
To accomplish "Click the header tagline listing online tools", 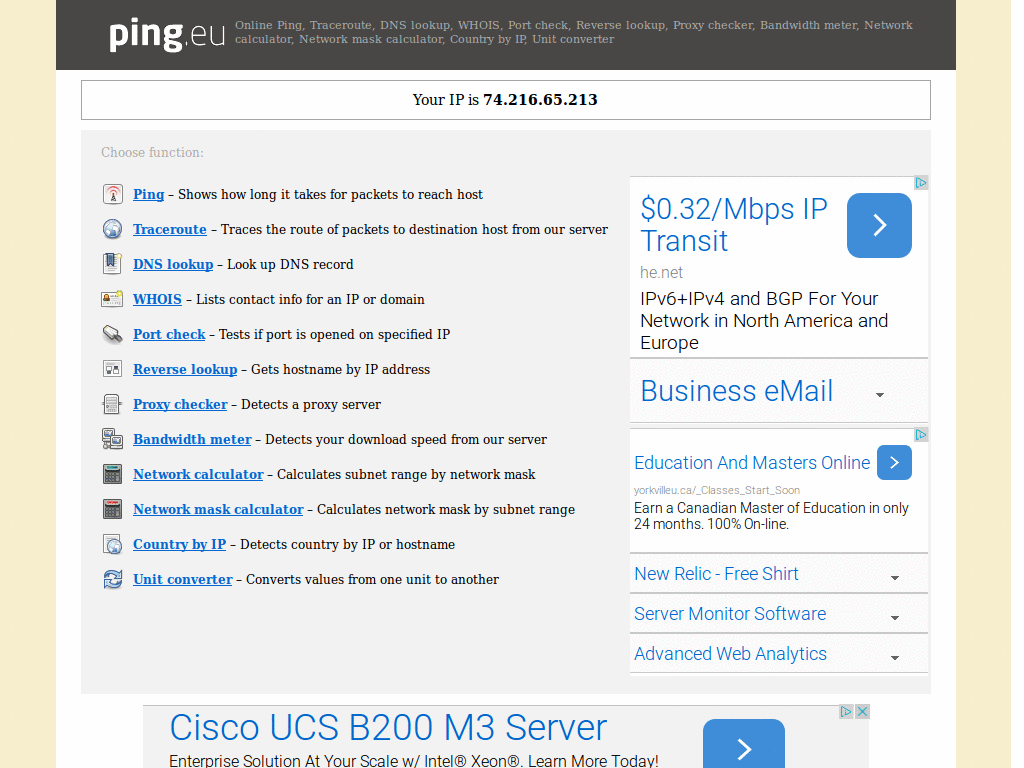I will 573,32.
